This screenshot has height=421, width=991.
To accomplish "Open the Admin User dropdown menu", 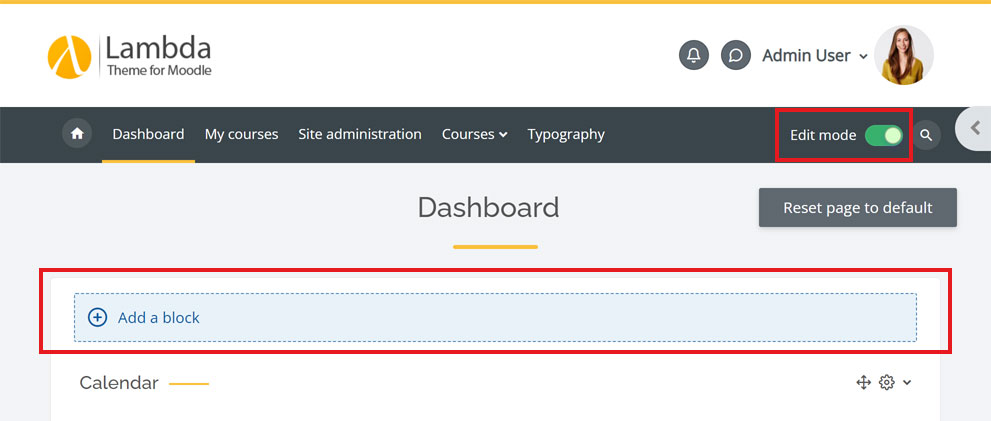I will 814,56.
